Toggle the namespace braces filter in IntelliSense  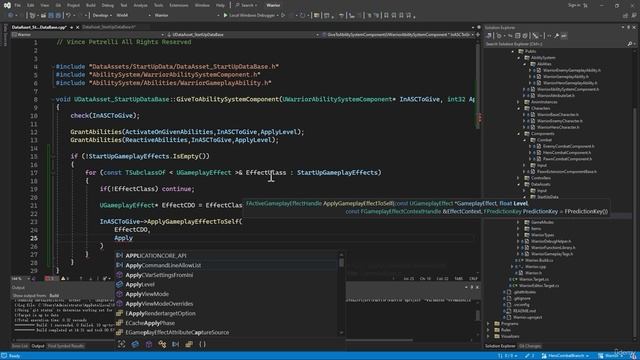click(x=202, y=344)
